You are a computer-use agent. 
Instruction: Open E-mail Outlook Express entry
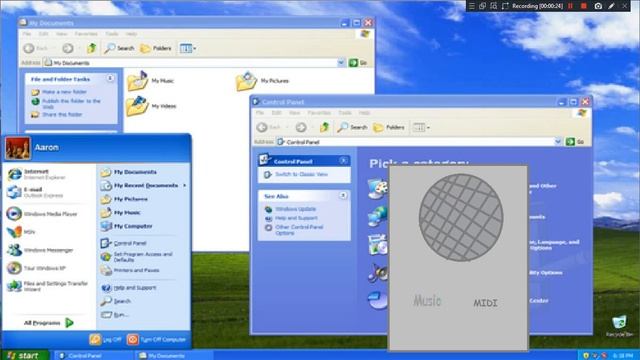tap(35, 192)
